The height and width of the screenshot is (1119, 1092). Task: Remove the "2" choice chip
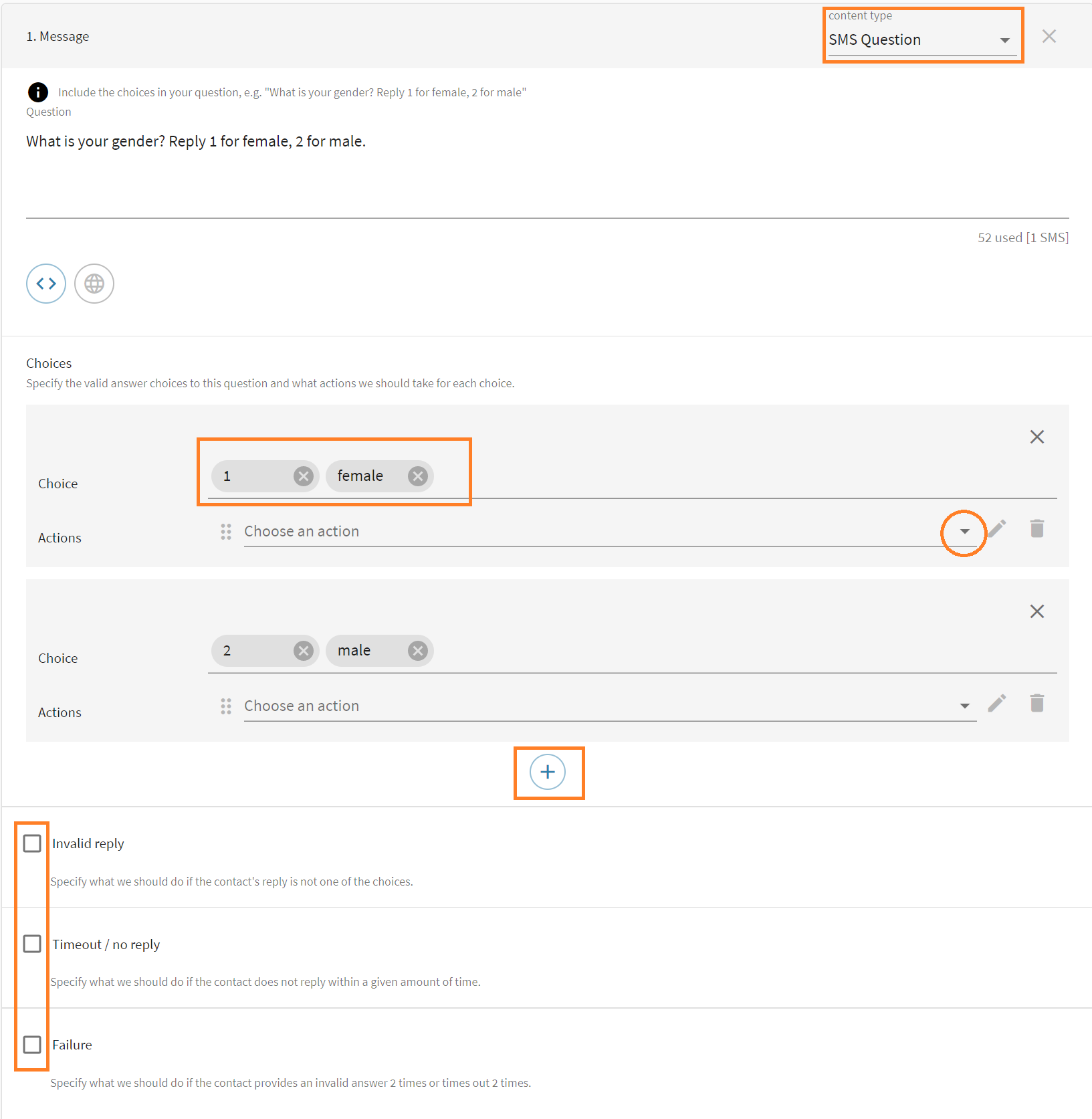[x=304, y=651]
